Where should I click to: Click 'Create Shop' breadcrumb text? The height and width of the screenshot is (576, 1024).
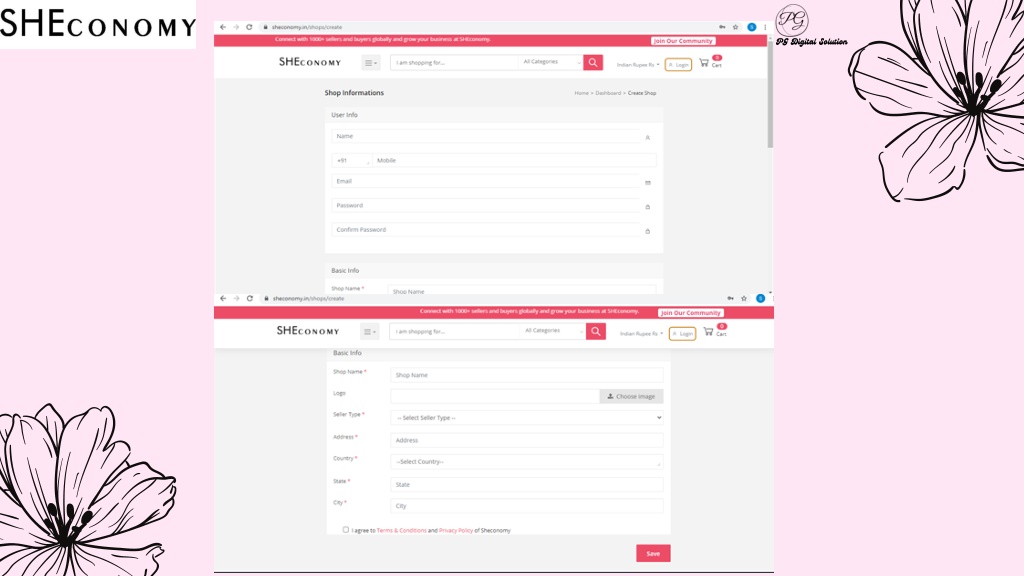coord(642,93)
